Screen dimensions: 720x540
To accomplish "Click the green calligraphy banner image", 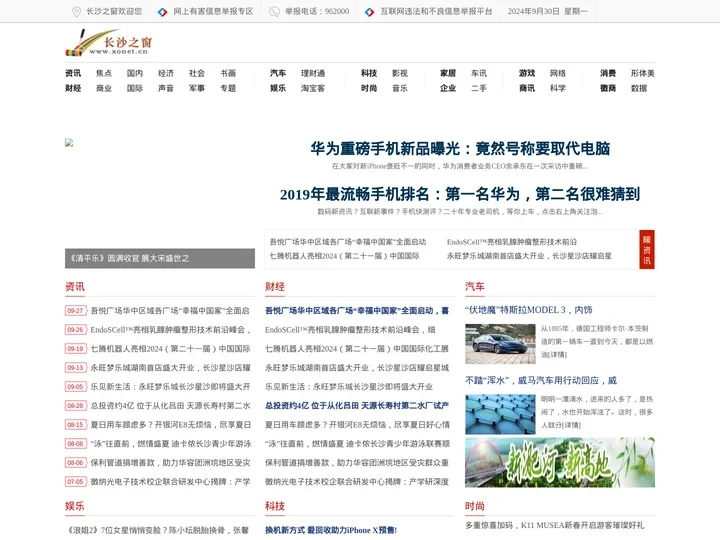I will (560, 462).
